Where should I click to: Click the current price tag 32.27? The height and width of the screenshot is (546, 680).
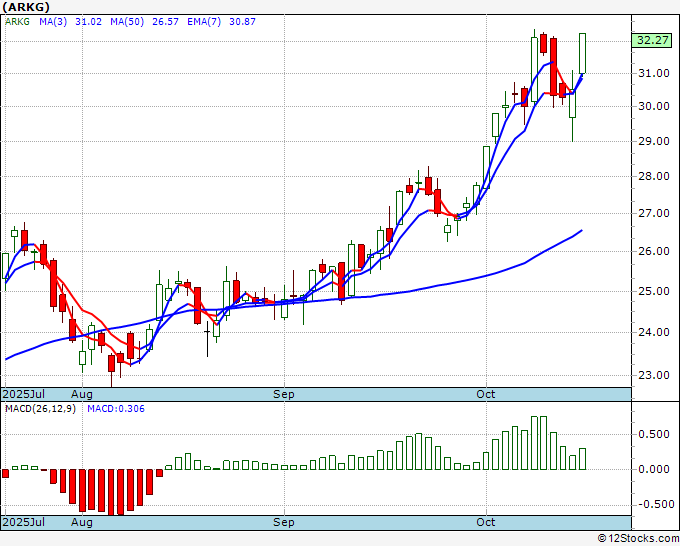[x=652, y=40]
